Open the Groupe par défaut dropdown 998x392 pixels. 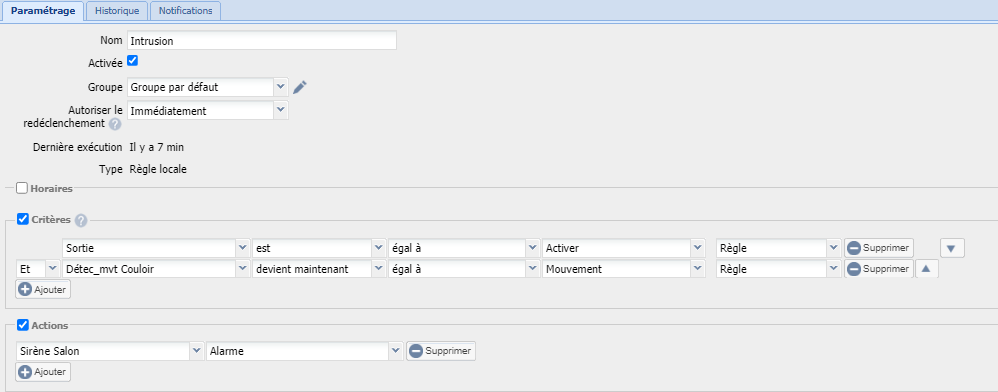click(x=208, y=87)
